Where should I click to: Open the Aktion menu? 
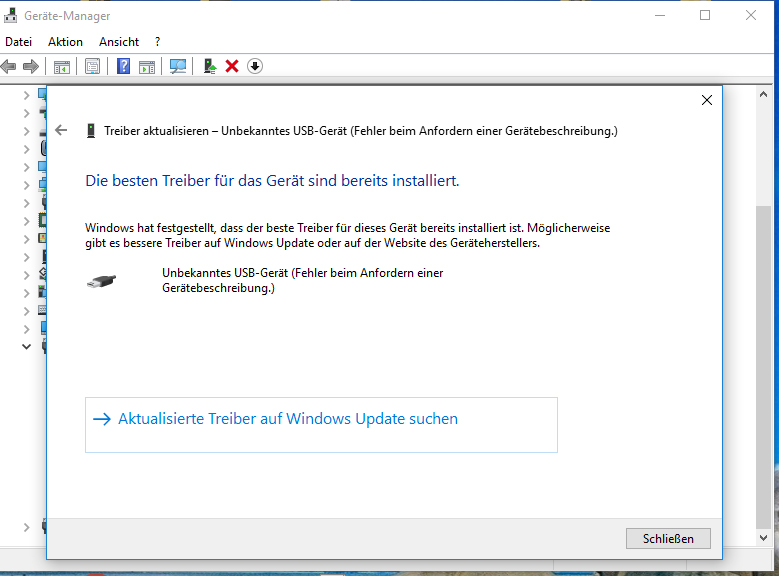[65, 42]
